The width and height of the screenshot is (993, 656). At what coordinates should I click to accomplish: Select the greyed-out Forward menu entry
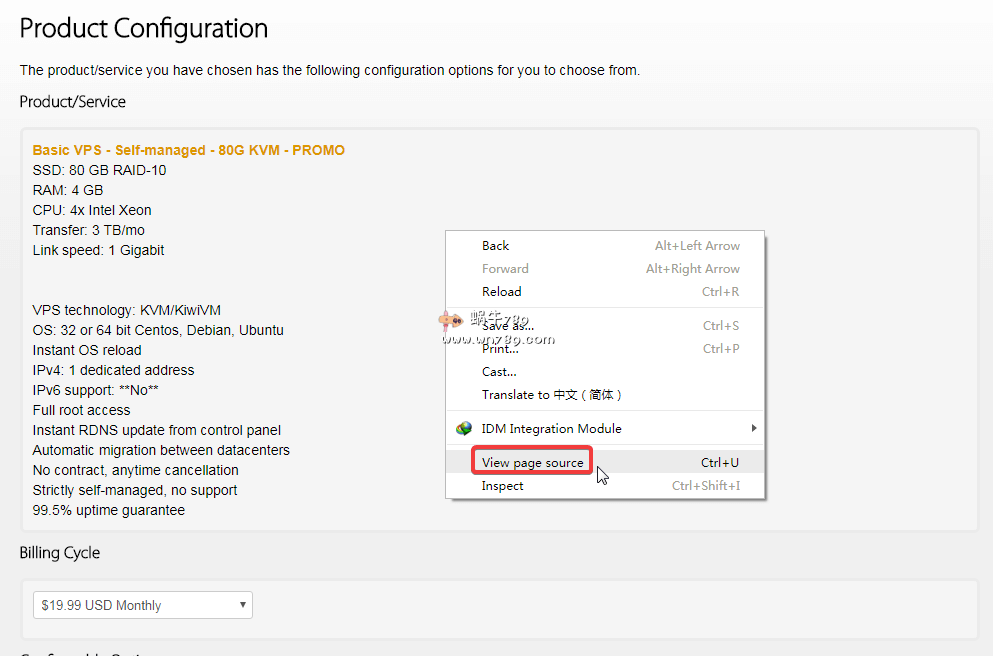point(505,269)
